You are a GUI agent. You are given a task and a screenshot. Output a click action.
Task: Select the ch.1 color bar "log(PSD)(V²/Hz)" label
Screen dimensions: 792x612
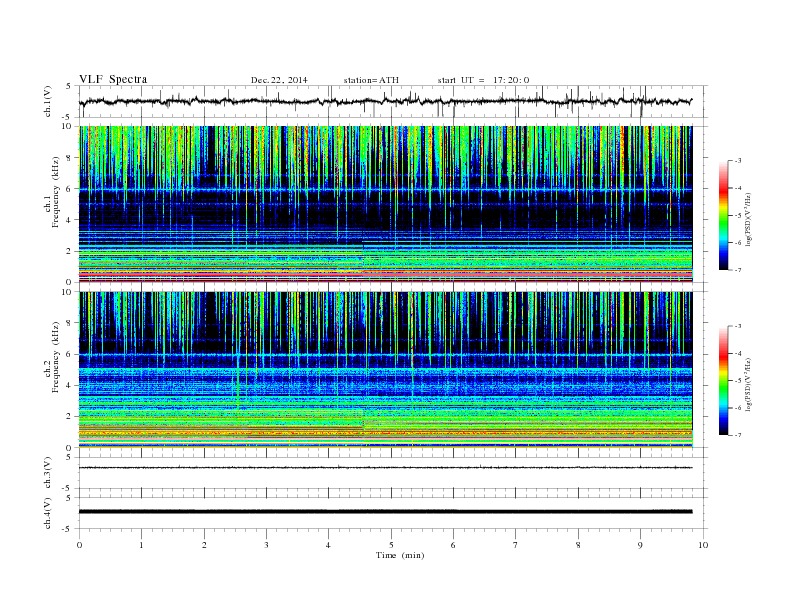(x=748, y=220)
